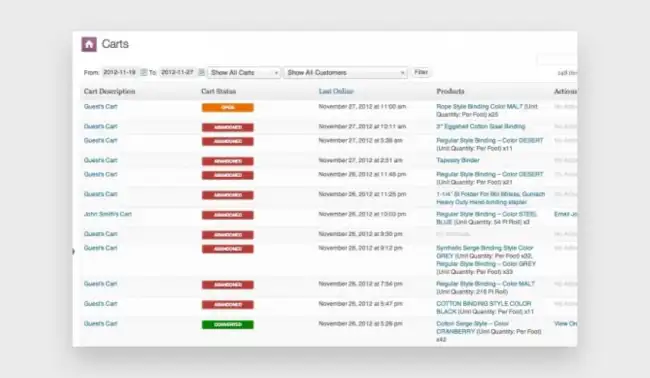
Task: Open the Cotton Serge Style Cranberry product link
Action: point(489,332)
